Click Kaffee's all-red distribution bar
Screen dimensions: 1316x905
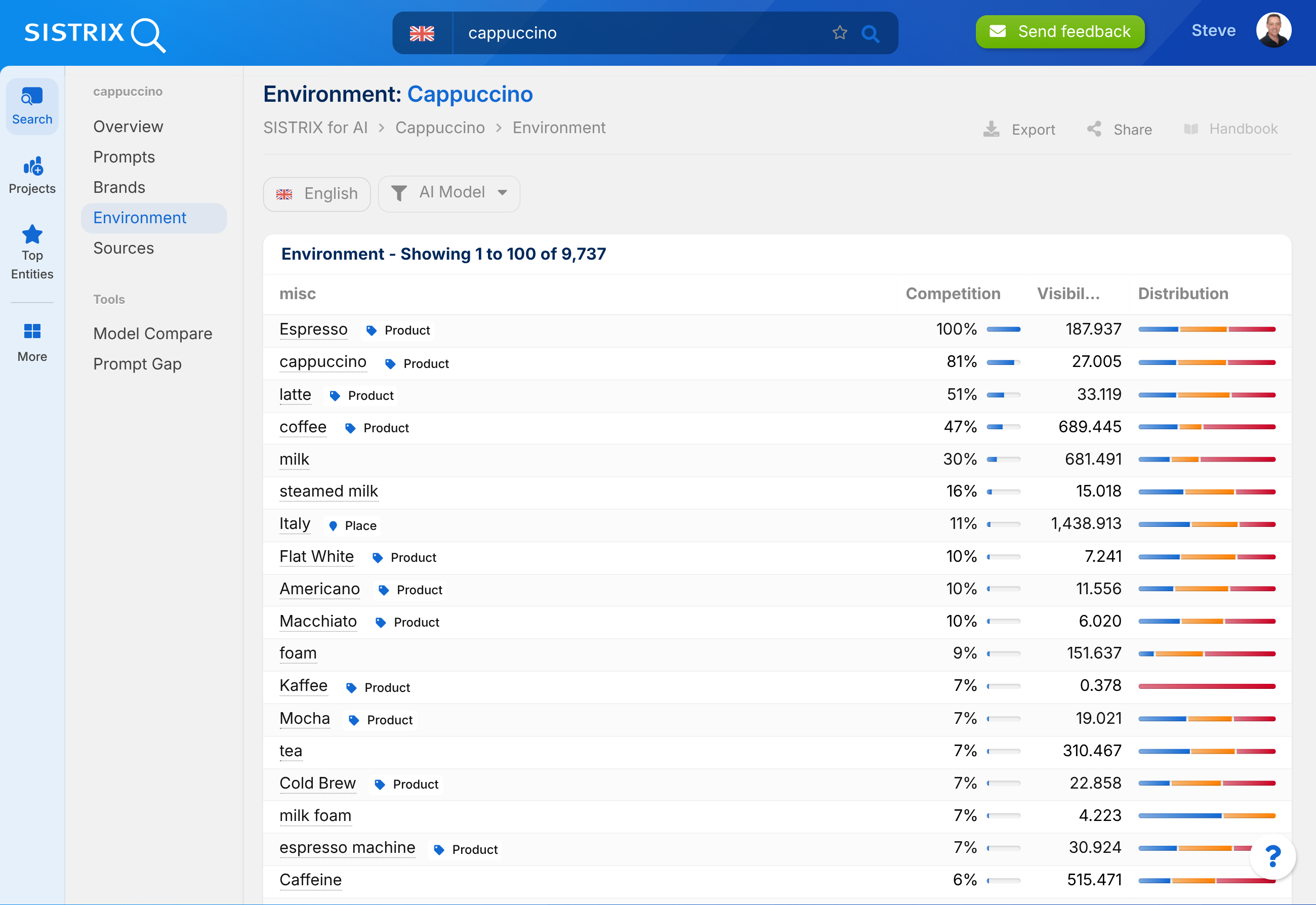coord(1207,687)
